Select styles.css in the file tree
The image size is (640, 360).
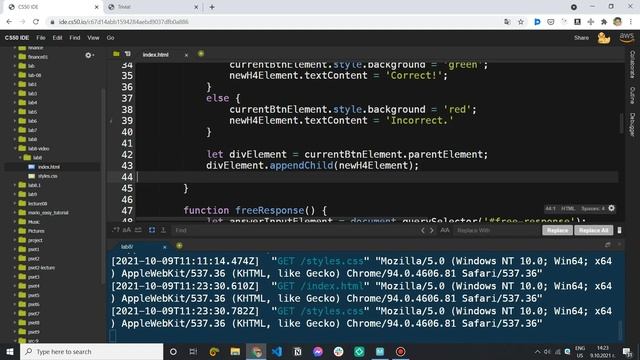click(x=48, y=176)
